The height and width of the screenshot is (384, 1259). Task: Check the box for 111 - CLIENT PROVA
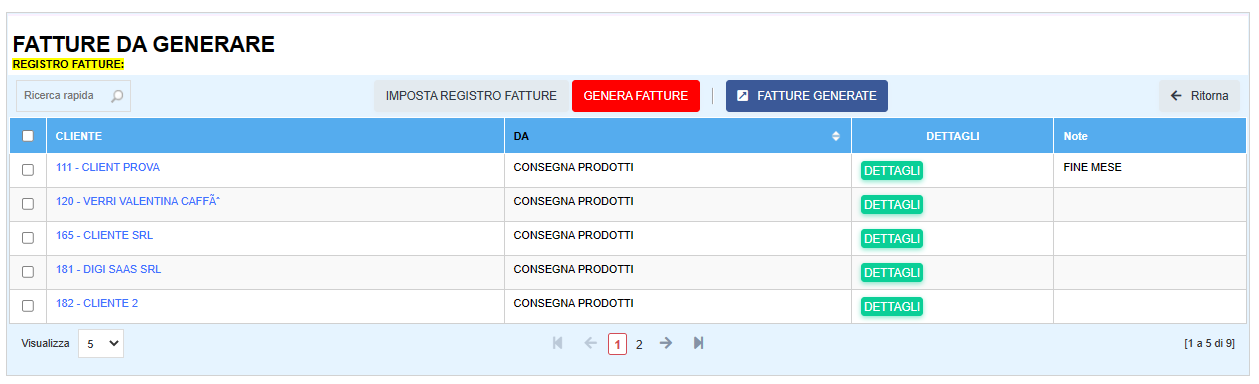(x=28, y=170)
